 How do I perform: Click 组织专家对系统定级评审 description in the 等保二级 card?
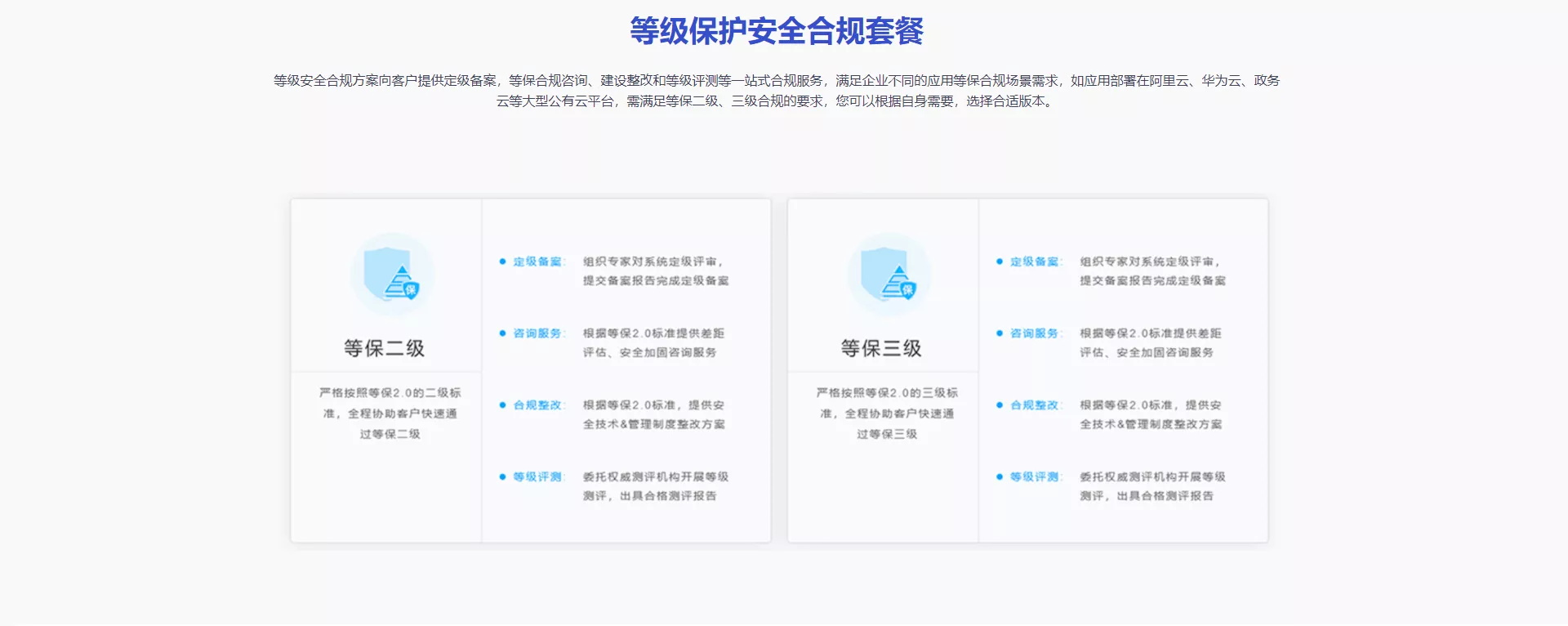(x=655, y=271)
